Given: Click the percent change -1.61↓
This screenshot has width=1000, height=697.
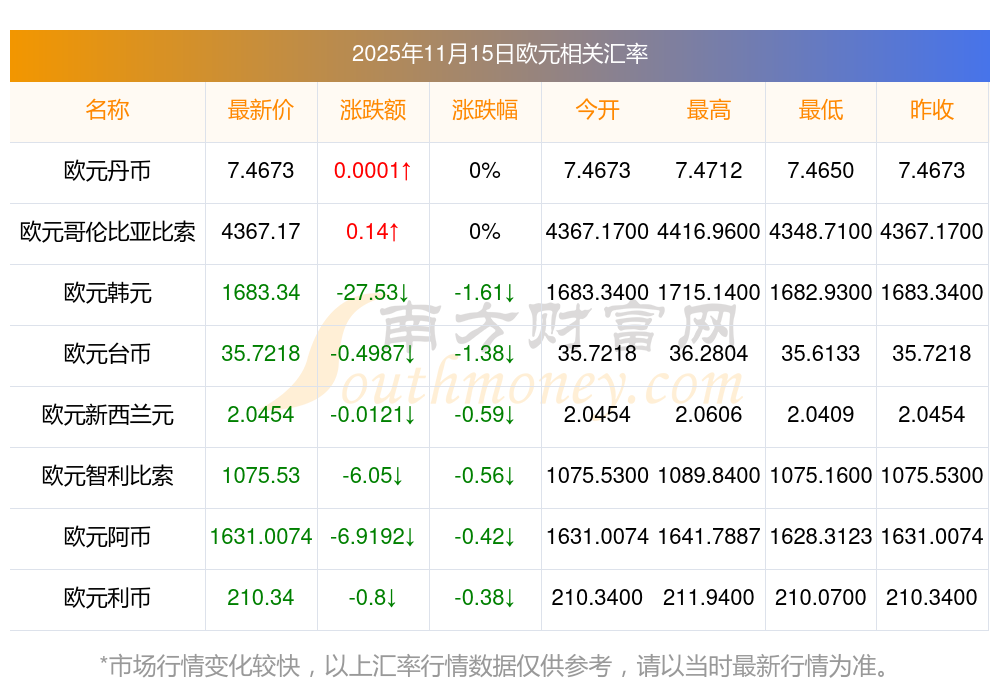Looking at the screenshot, I should [485, 293].
